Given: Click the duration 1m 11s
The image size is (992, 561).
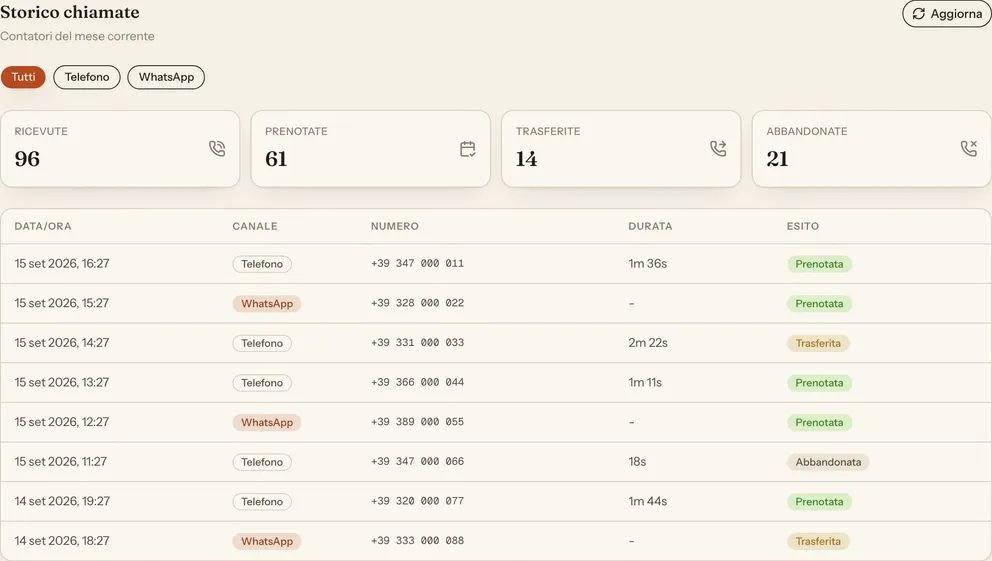Looking at the screenshot, I should (645, 383).
